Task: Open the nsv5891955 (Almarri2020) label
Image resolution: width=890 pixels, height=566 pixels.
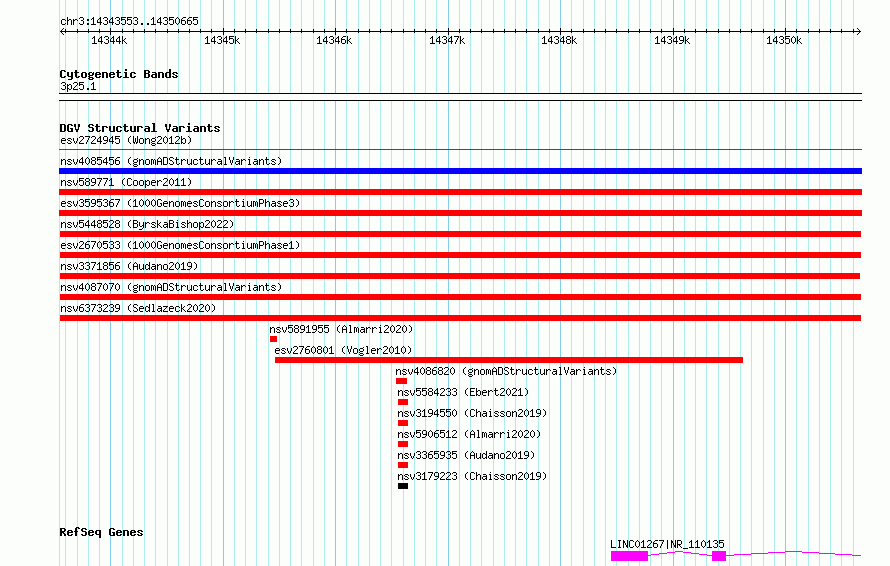Action: pos(341,329)
